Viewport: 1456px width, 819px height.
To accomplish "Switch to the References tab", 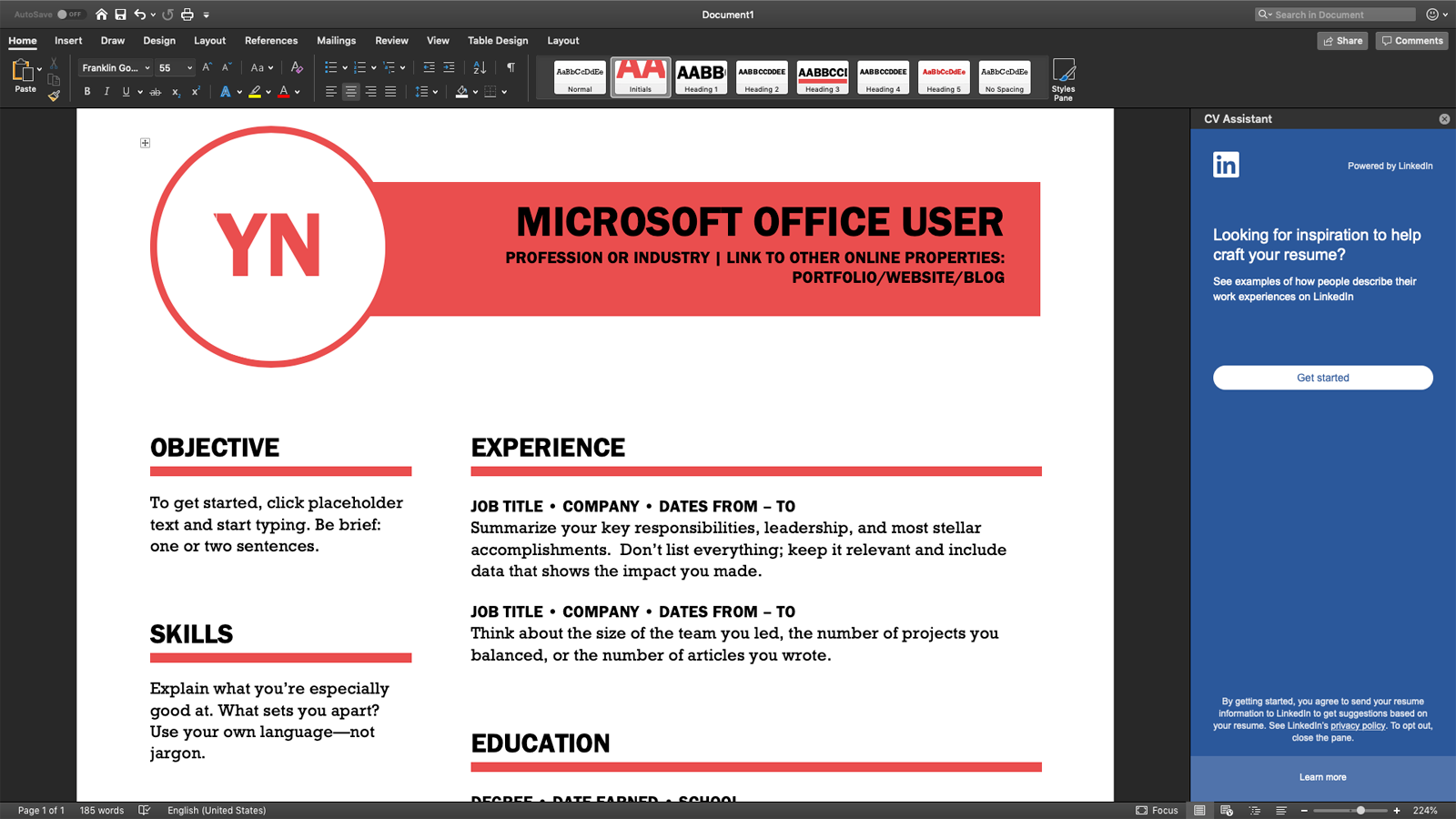I will click(271, 41).
